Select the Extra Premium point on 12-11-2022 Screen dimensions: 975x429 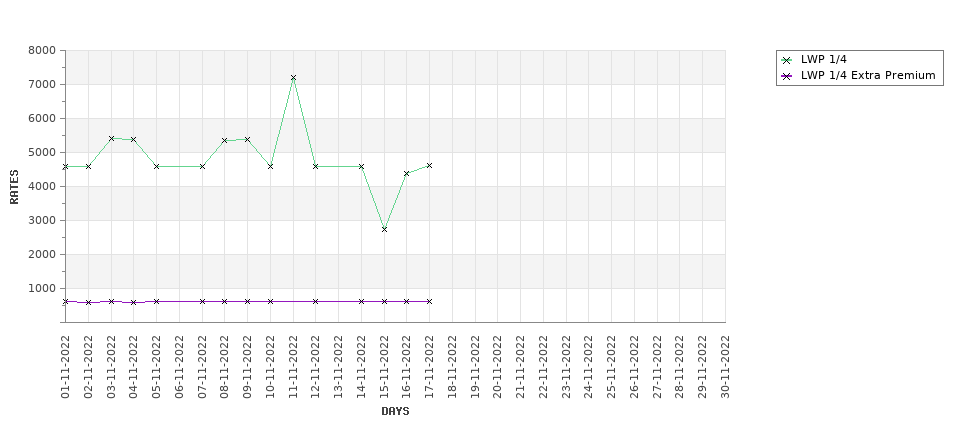pyautogui.click(x=316, y=302)
